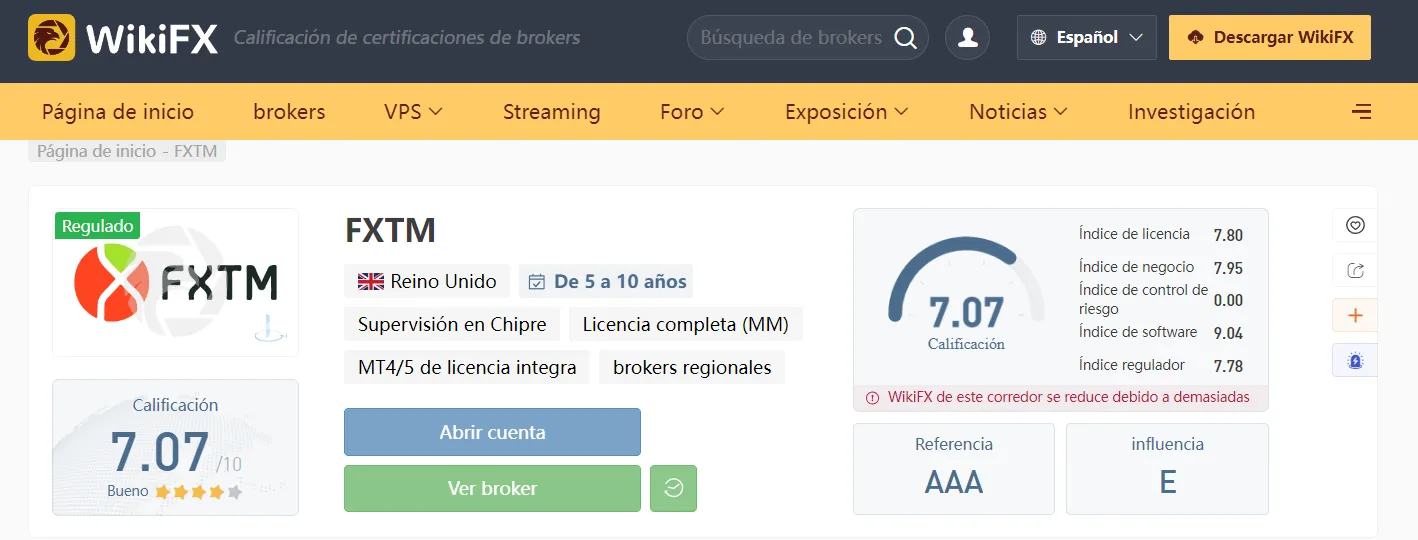Click the warning info icon in red notice

point(872,397)
